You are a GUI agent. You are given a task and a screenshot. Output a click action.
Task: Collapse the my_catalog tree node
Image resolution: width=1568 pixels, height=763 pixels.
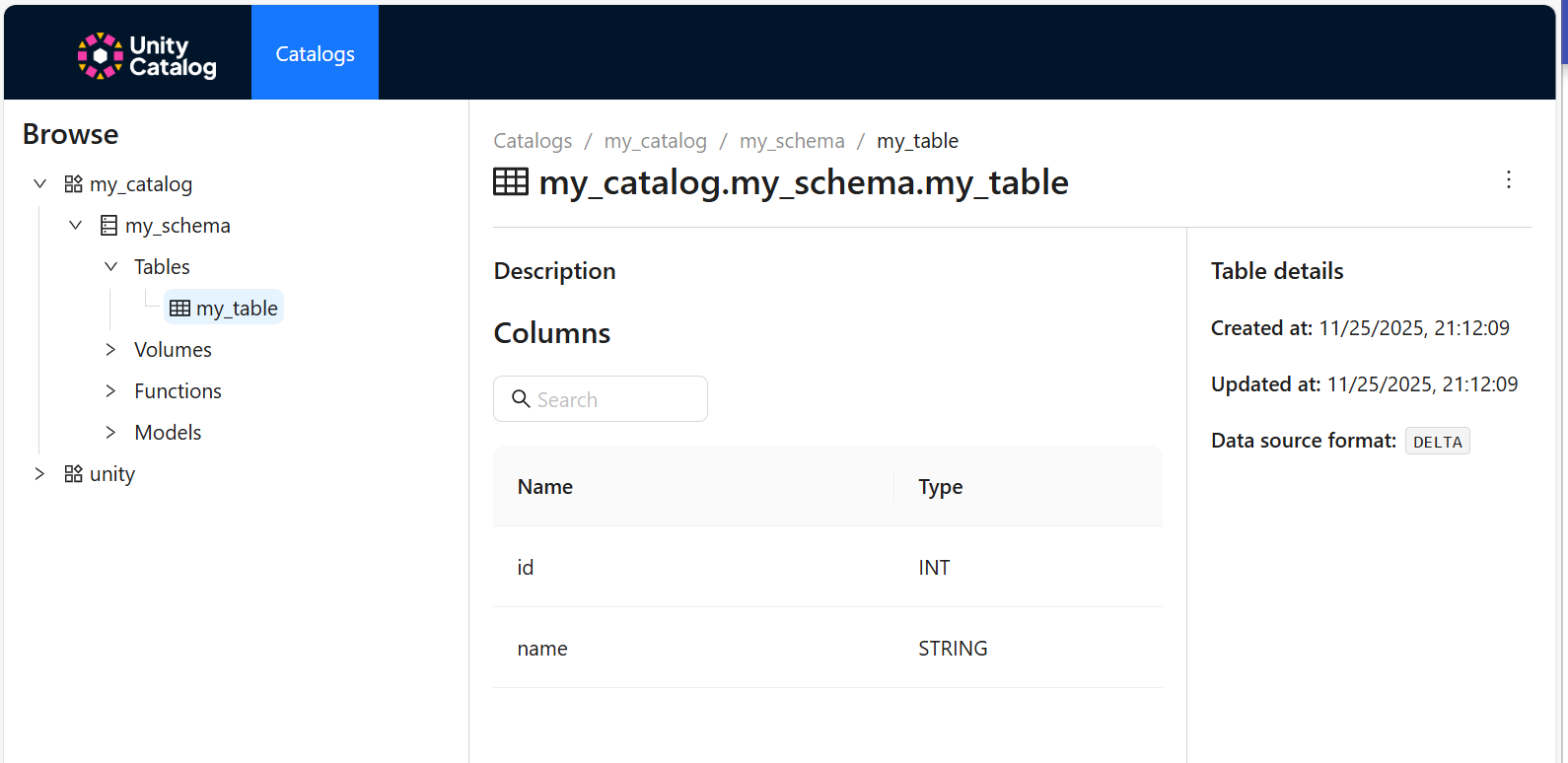pyautogui.click(x=39, y=184)
